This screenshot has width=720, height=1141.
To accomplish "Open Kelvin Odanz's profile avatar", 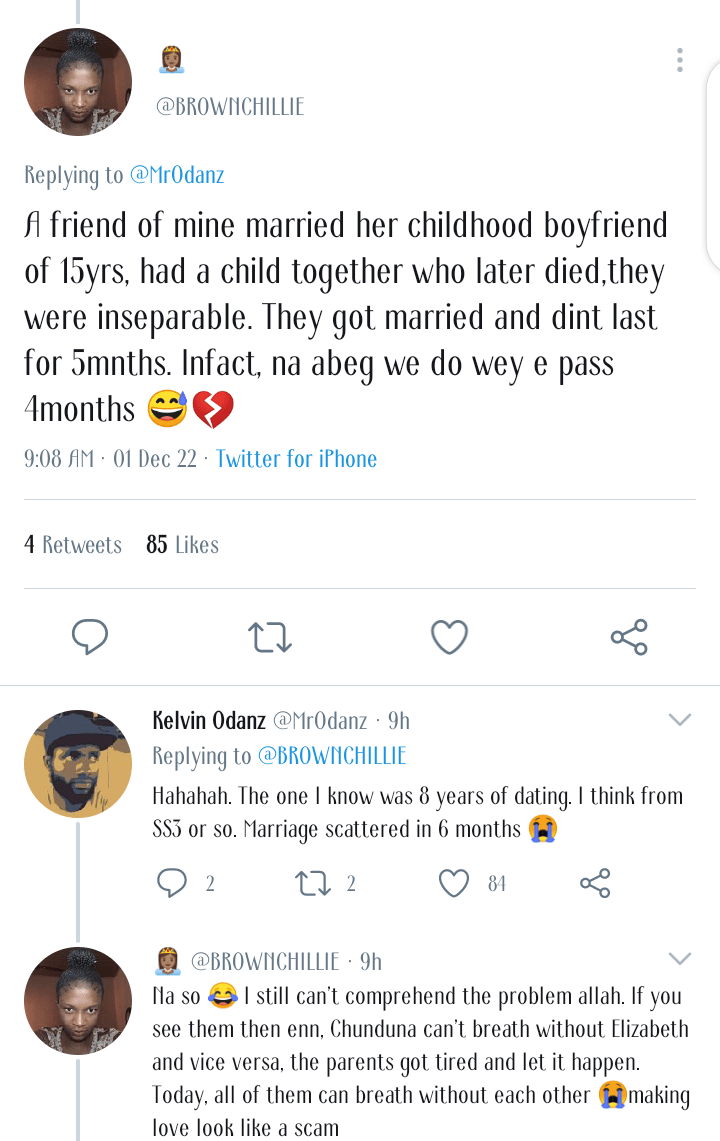I will point(78,764).
